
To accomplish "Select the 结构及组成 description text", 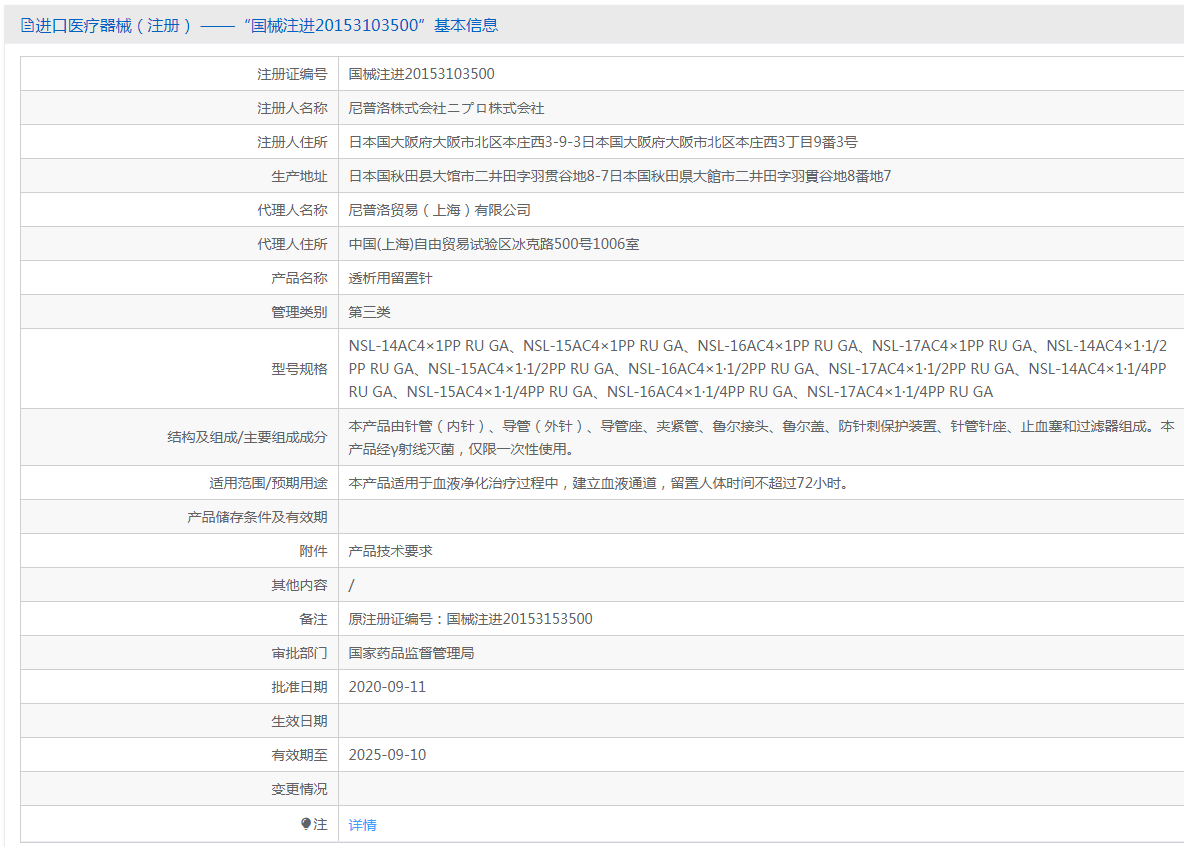I will click(x=760, y=438).
